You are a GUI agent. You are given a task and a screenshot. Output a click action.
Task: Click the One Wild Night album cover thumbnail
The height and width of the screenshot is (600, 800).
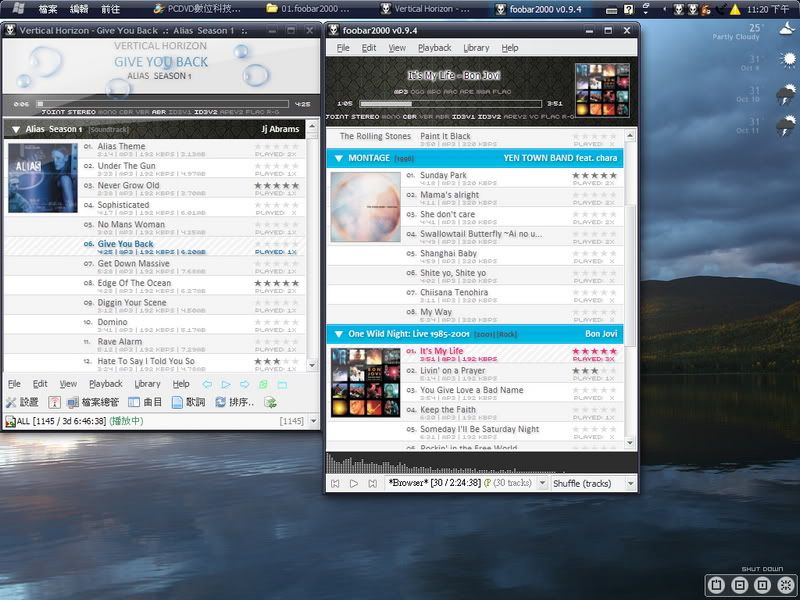[365, 383]
